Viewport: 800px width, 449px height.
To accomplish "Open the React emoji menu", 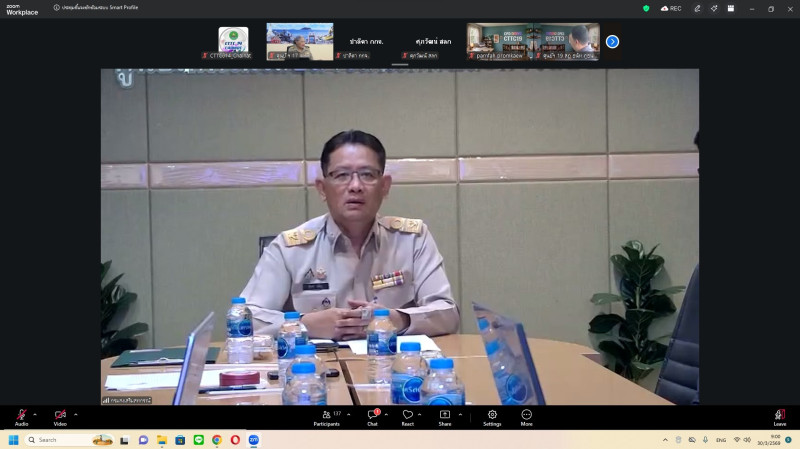I will (407, 415).
